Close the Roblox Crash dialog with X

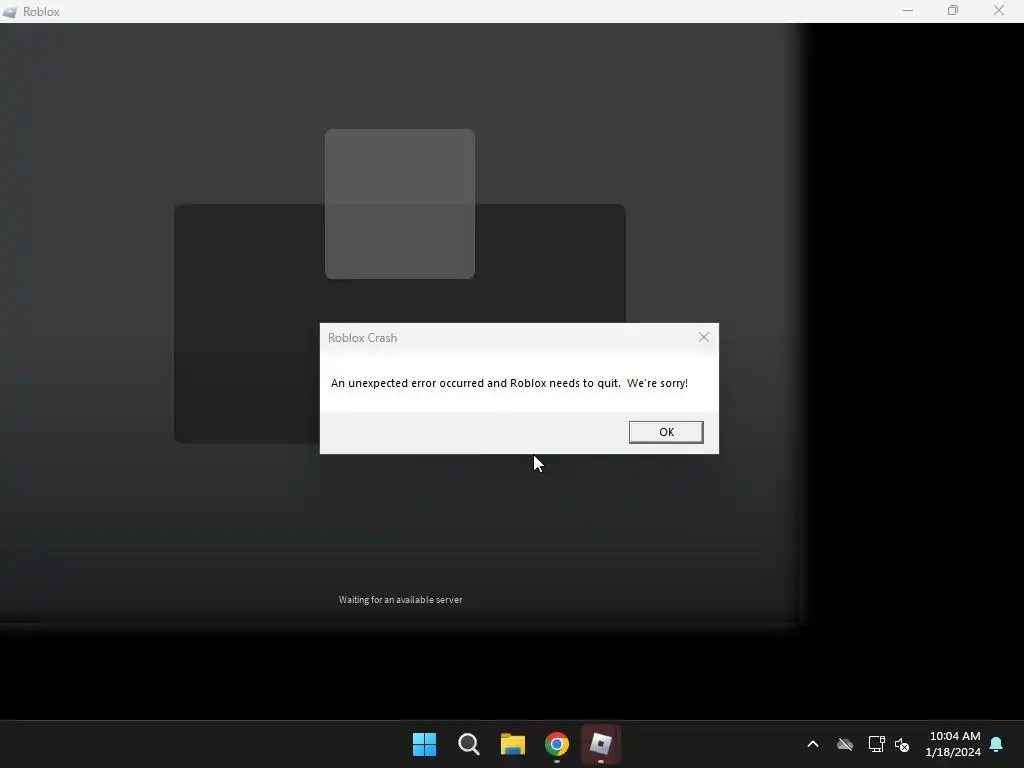pyautogui.click(x=703, y=337)
